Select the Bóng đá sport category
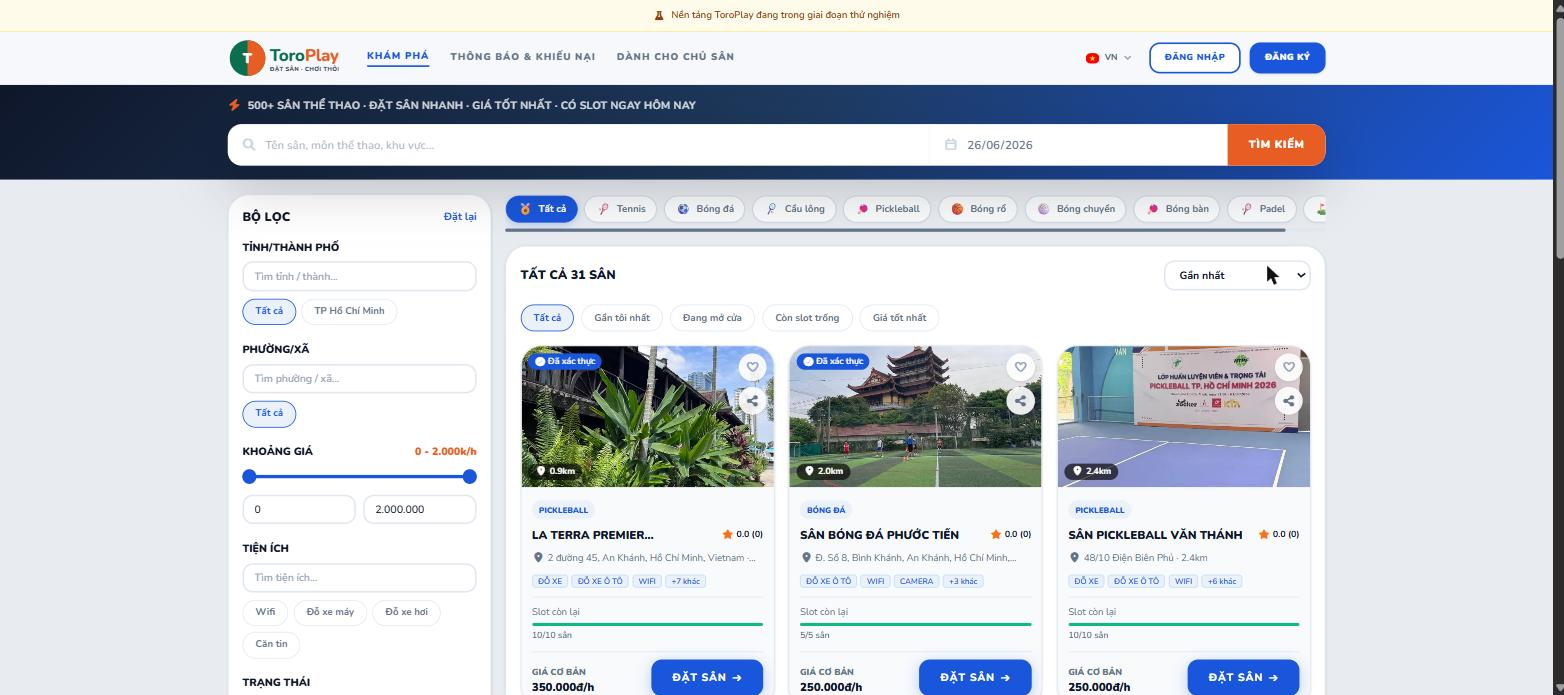This screenshot has width=1564, height=695. [705, 209]
